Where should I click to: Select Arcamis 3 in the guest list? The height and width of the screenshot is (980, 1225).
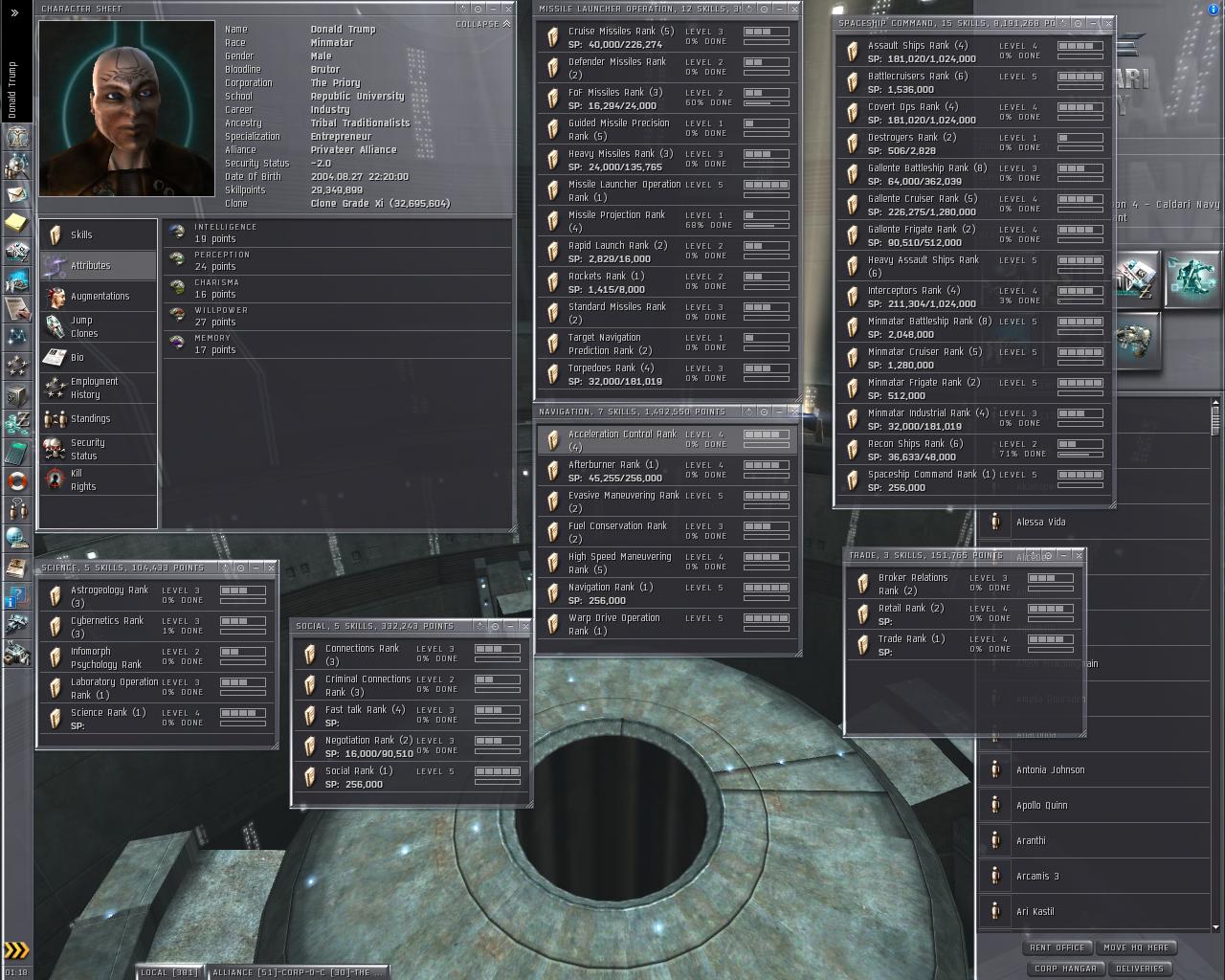1094,876
